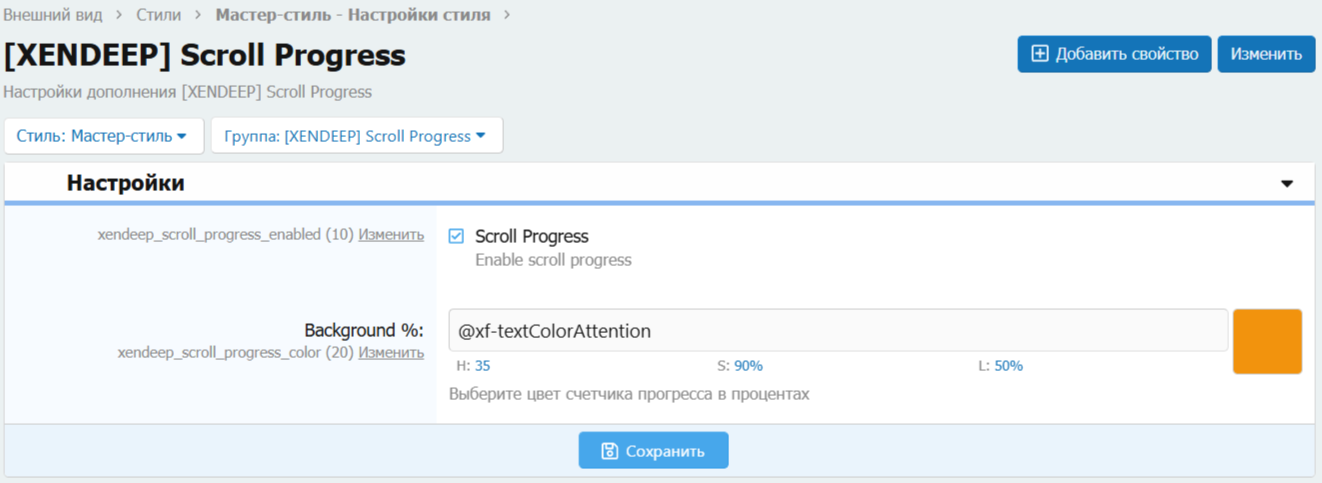Select the Настройки tab heading
This screenshot has width=1322, height=483.
coord(125,183)
